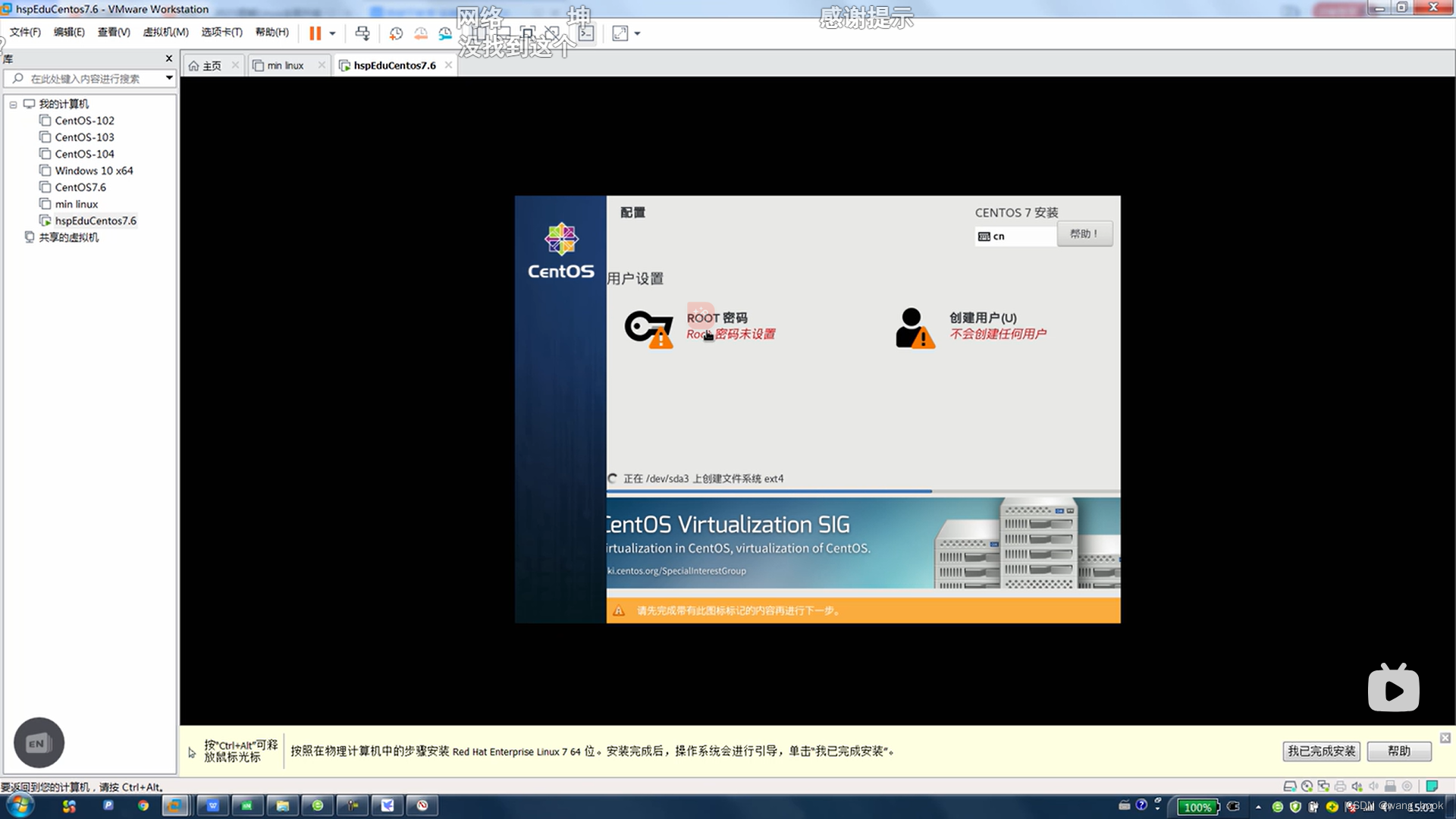Pause the virtual machine with the toolbar button

coord(315,33)
